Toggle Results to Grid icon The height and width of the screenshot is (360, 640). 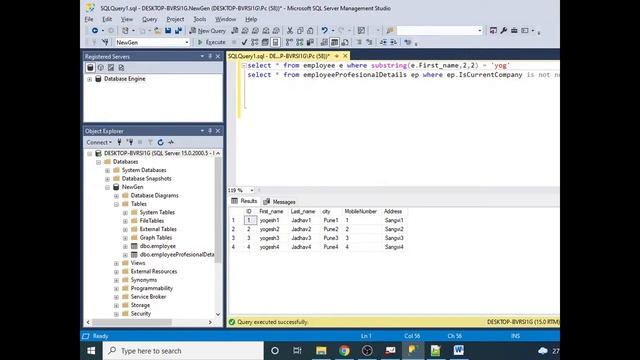tap(334, 42)
